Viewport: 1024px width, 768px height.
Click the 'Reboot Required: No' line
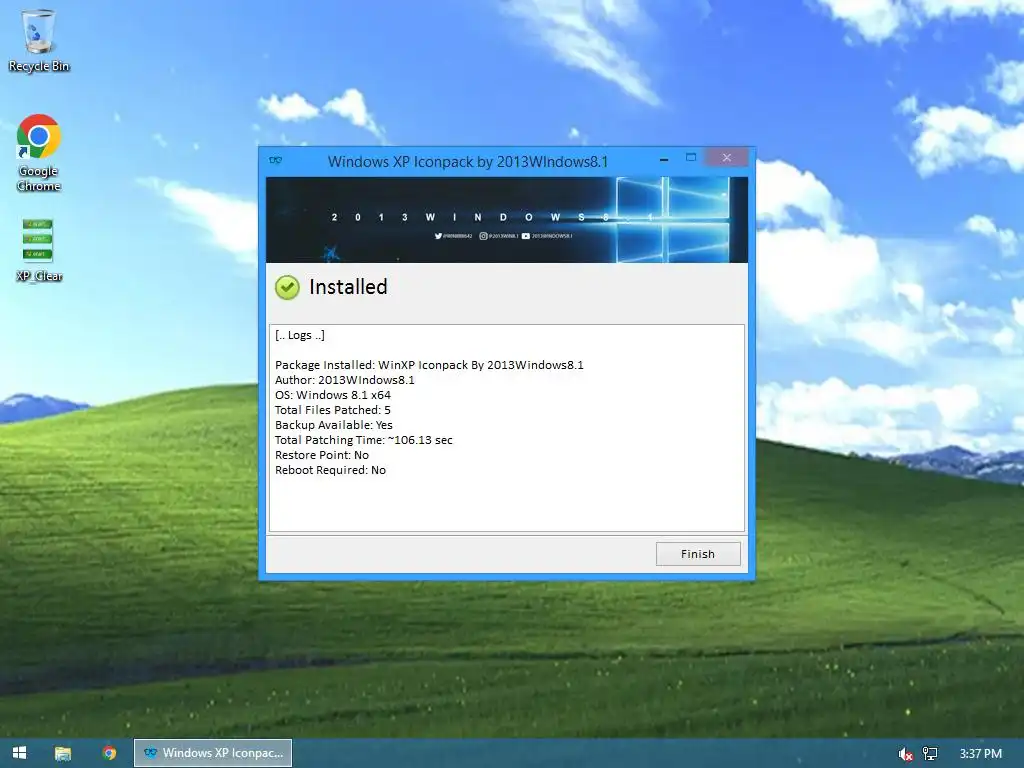coord(330,470)
